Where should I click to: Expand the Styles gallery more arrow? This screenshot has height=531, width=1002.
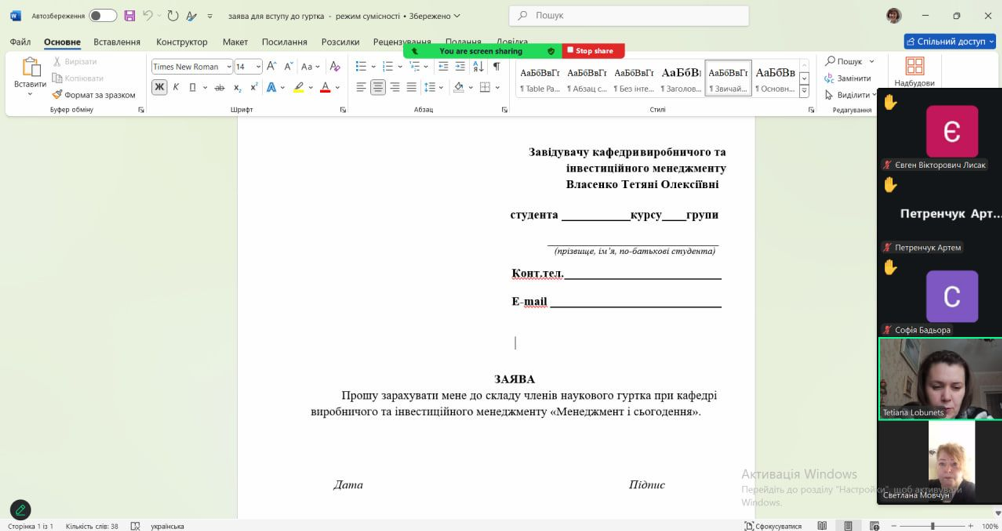point(804,91)
